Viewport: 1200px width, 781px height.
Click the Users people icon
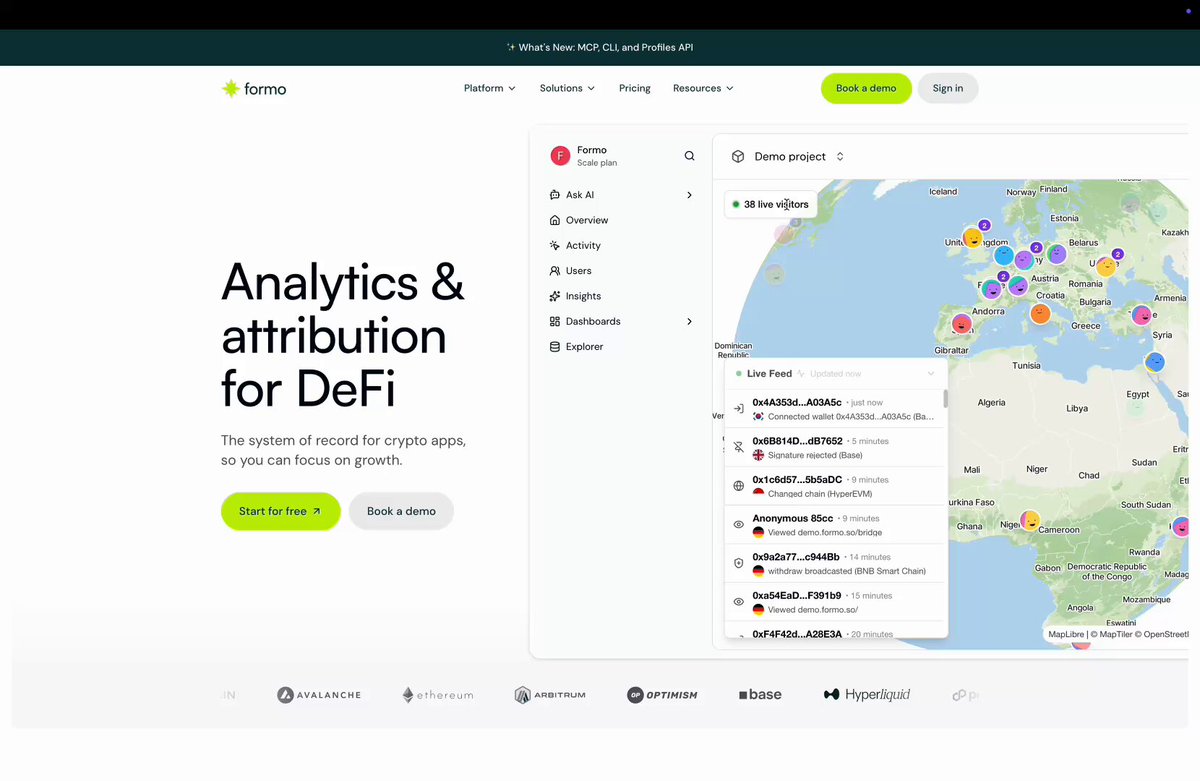555,271
